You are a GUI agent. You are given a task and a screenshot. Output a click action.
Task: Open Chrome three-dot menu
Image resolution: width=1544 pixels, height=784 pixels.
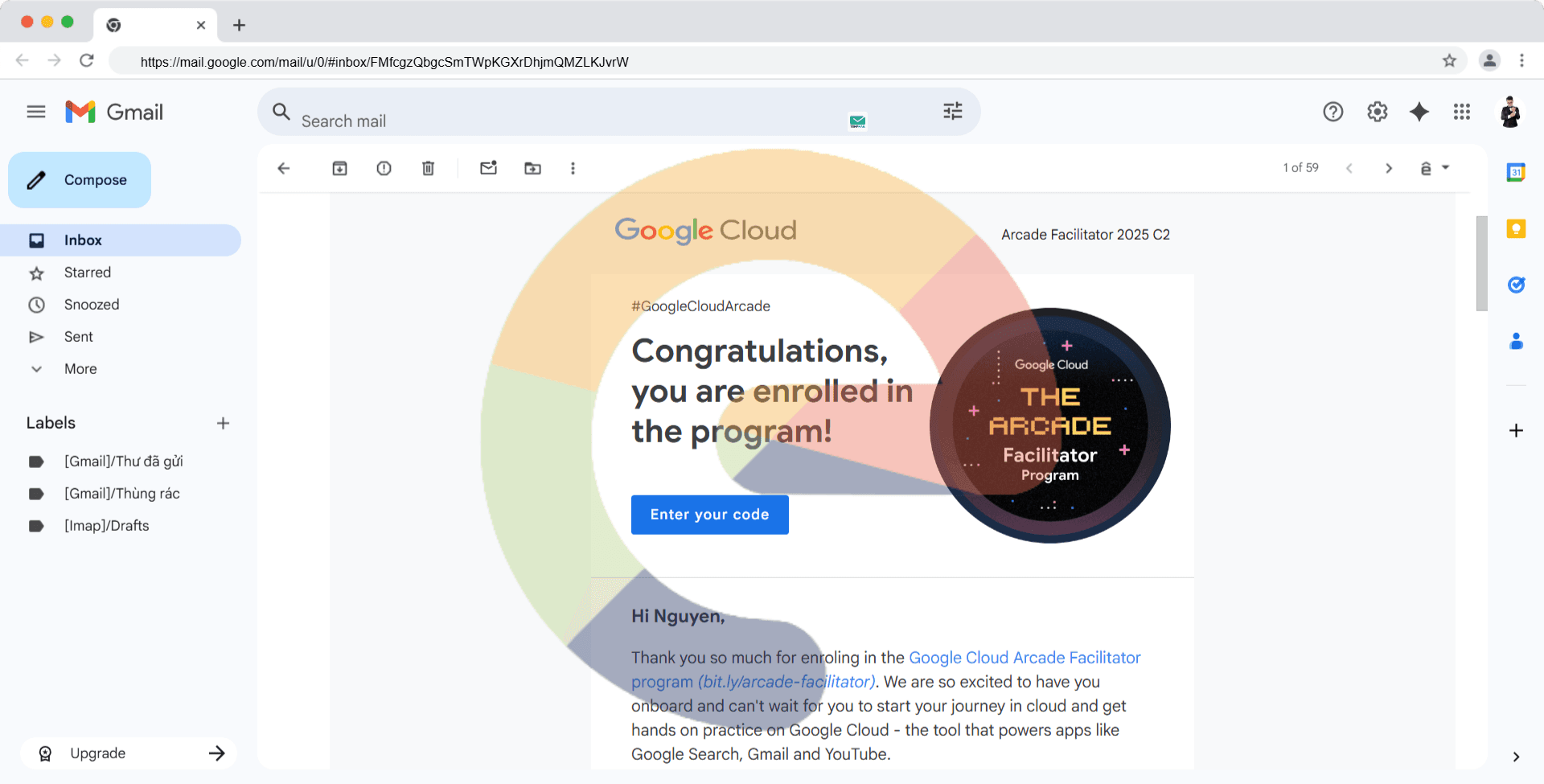pos(1521,60)
